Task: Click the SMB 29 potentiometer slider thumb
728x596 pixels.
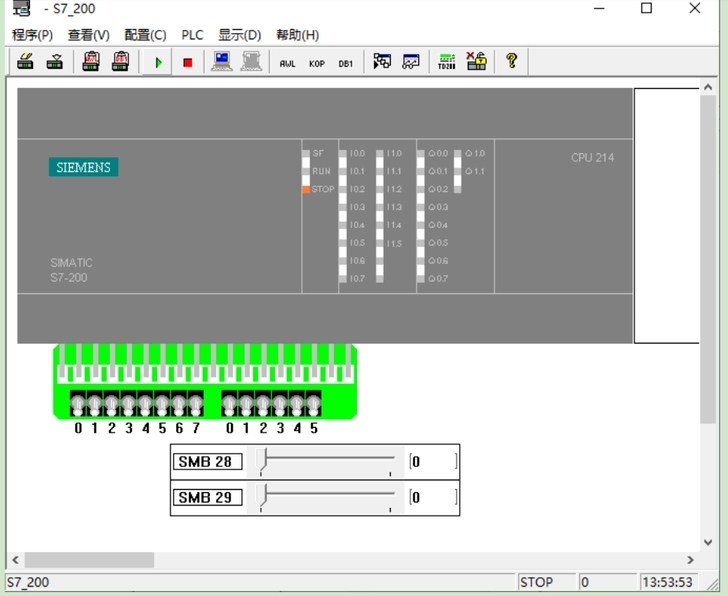Action: [x=262, y=496]
